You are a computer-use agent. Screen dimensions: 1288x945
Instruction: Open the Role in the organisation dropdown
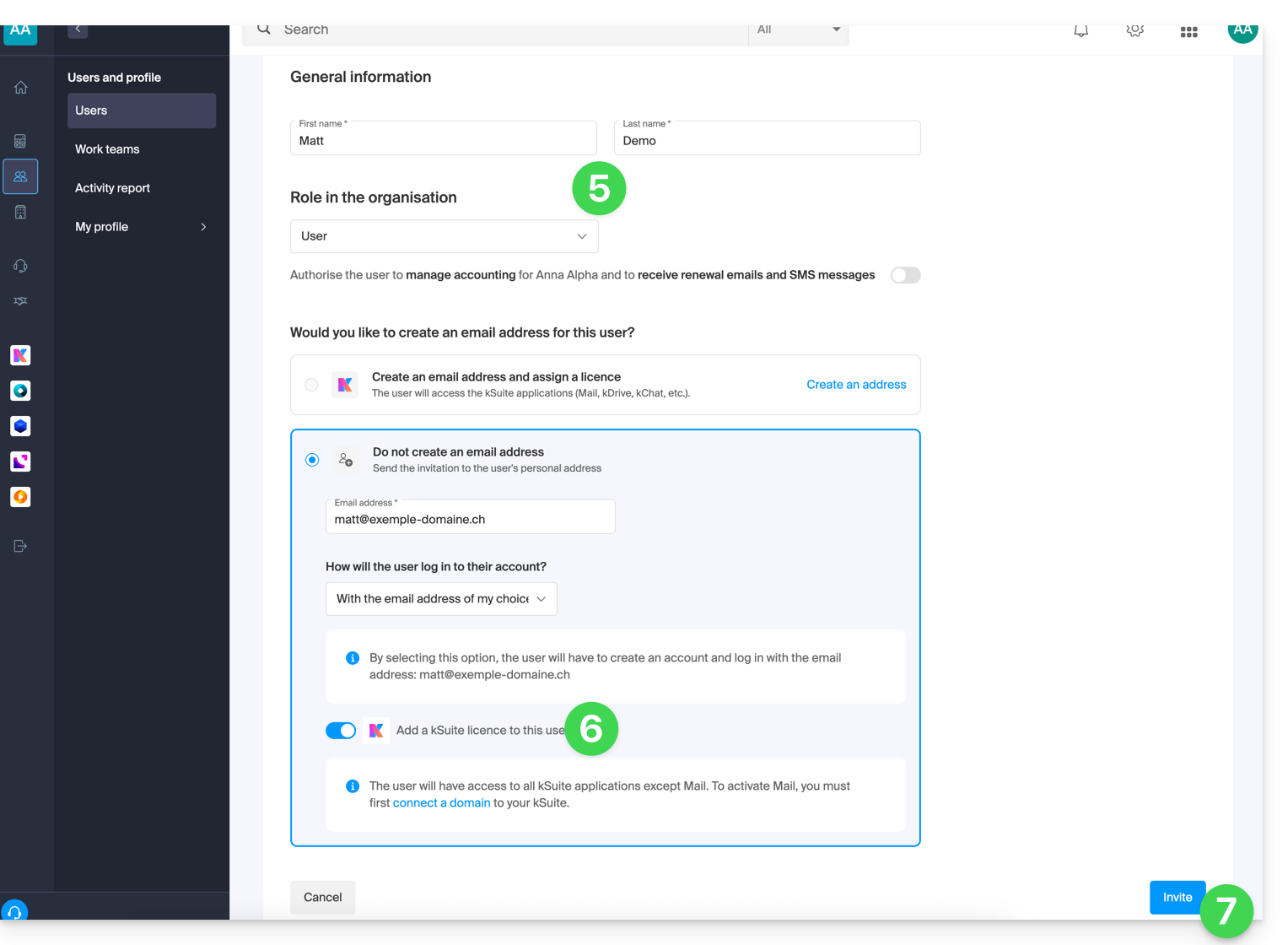444,236
